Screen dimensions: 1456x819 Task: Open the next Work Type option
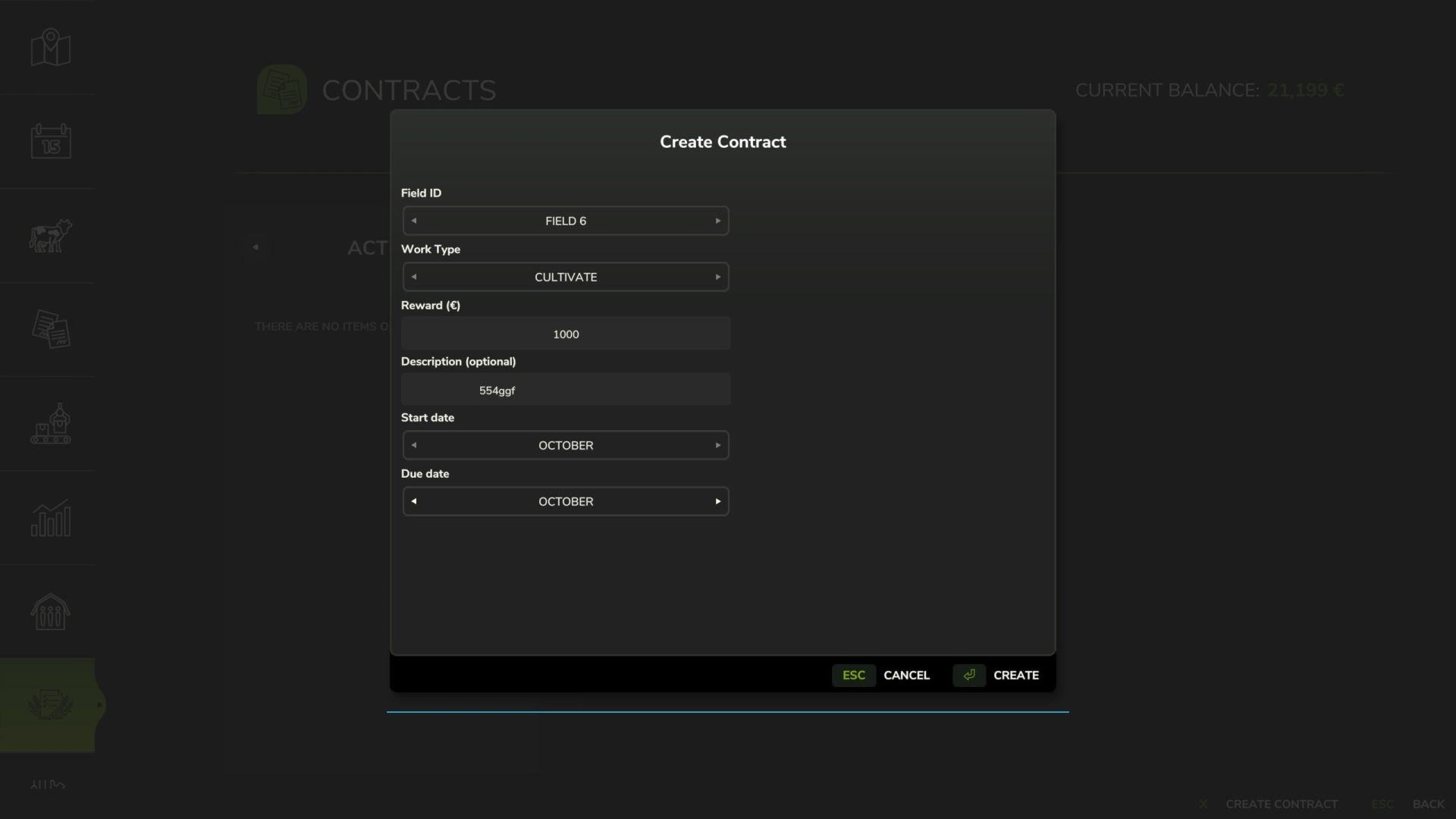(718, 277)
